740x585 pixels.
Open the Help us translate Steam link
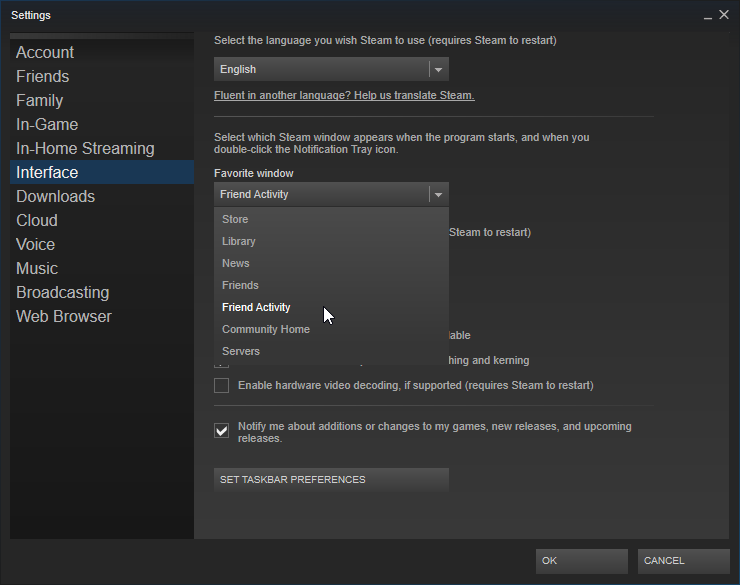click(x=344, y=95)
